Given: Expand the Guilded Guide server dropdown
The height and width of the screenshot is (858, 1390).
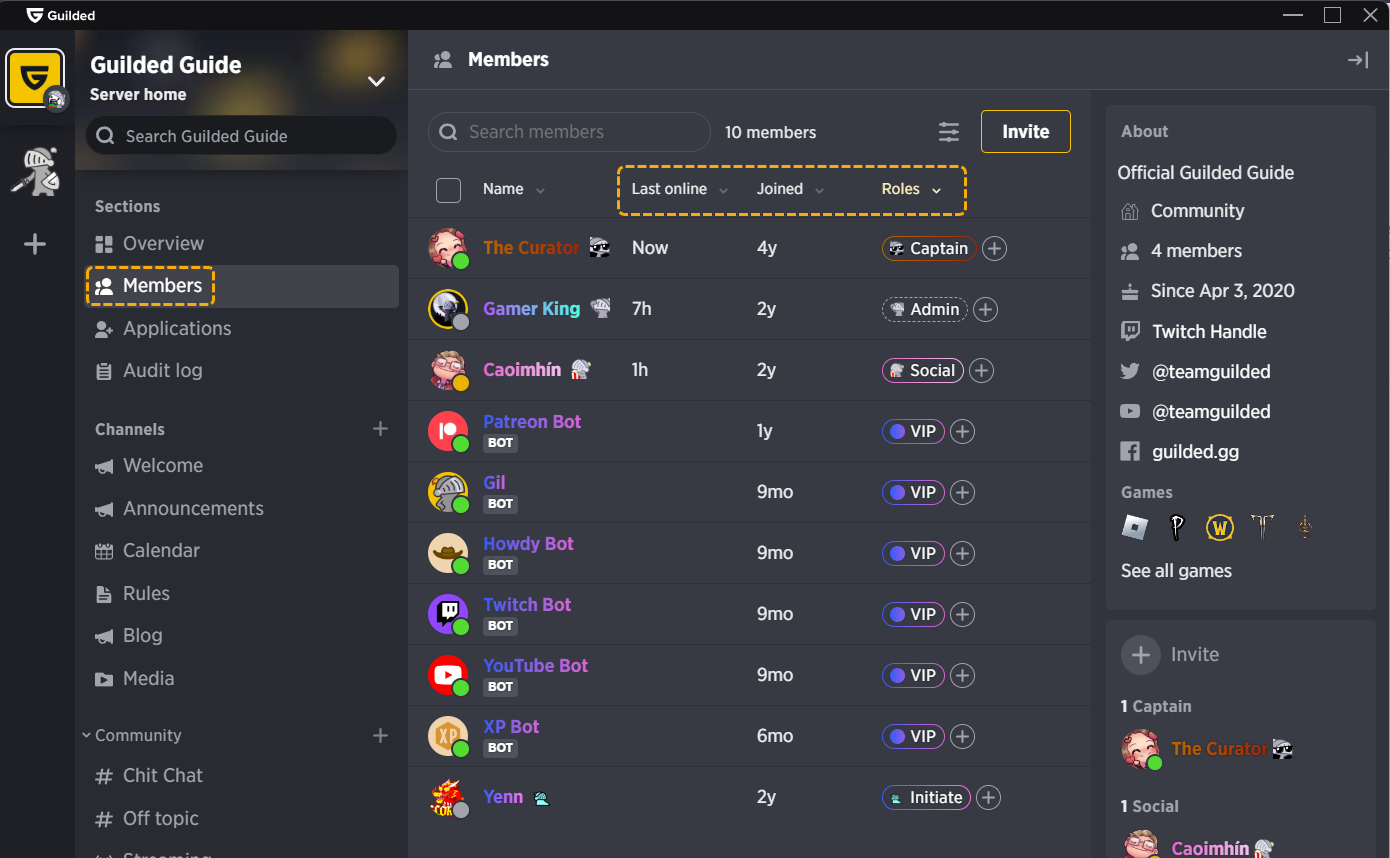Looking at the screenshot, I should [x=376, y=81].
